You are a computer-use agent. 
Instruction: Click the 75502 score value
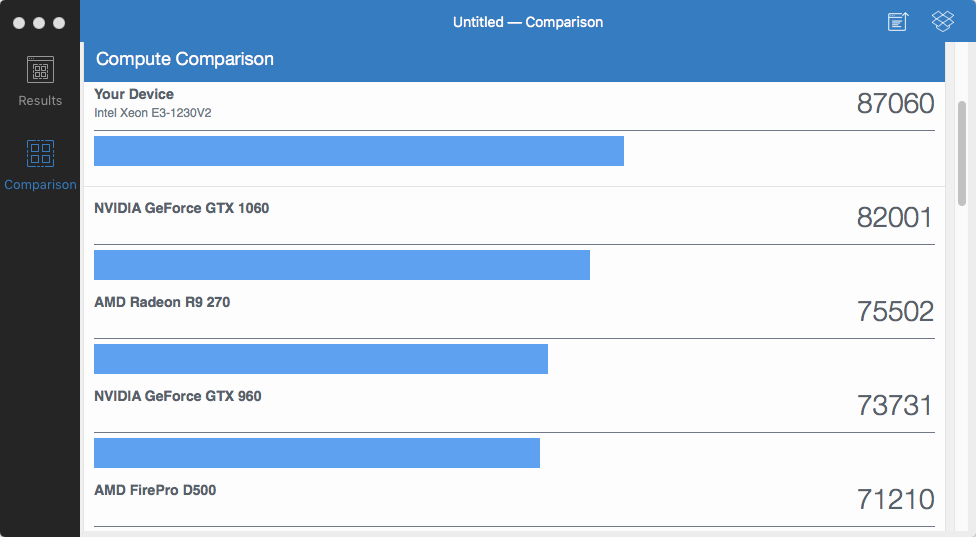895,312
